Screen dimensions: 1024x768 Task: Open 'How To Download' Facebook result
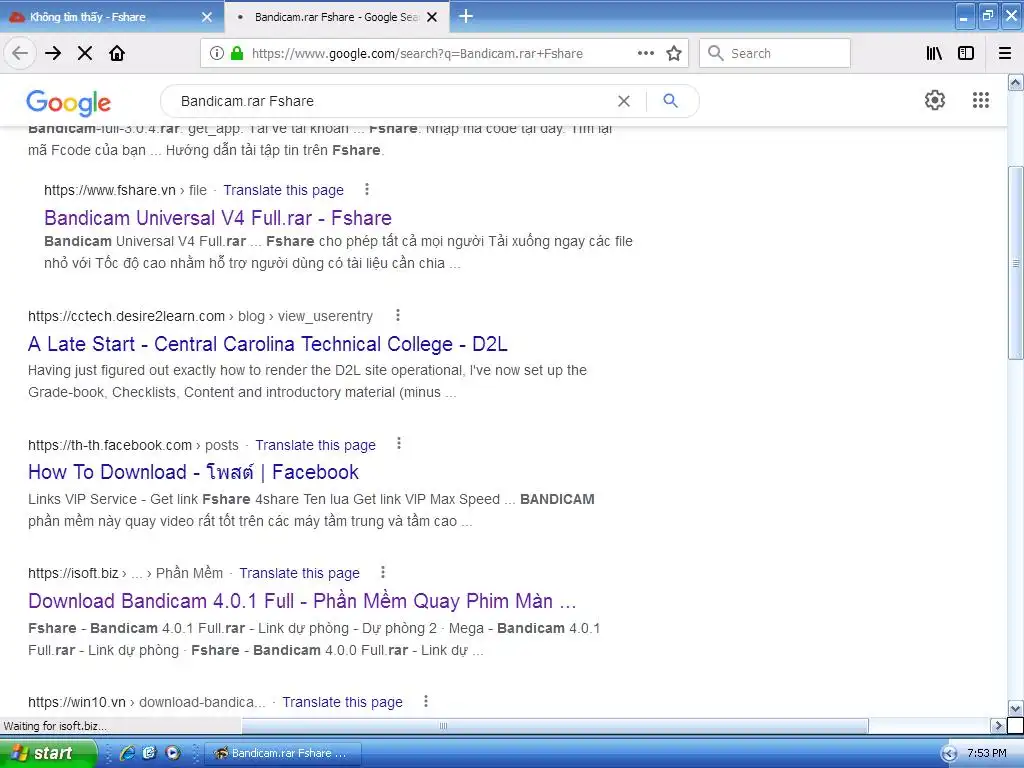pos(193,472)
